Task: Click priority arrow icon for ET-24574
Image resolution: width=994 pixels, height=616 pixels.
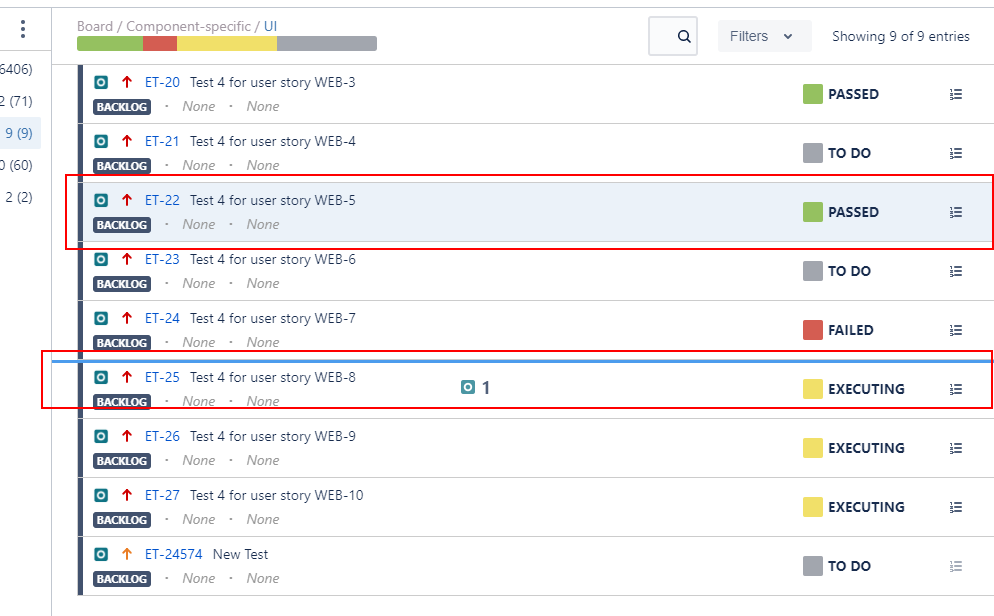Action: point(127,554)
